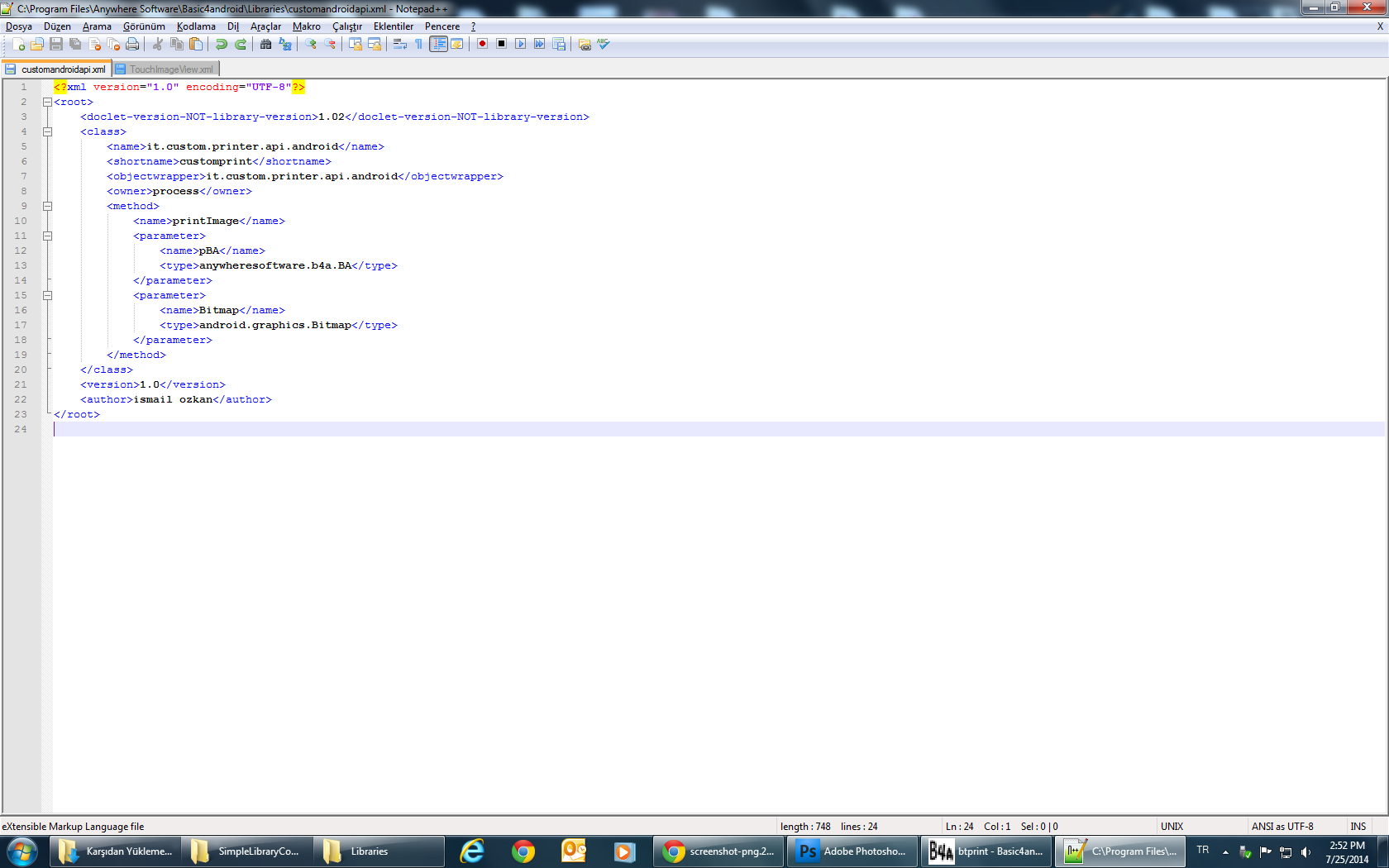Viewport: 1389px width, 868px height.
Task: Open the Kodlama menu
Action: pyautogui.click(x=196, y=26)
